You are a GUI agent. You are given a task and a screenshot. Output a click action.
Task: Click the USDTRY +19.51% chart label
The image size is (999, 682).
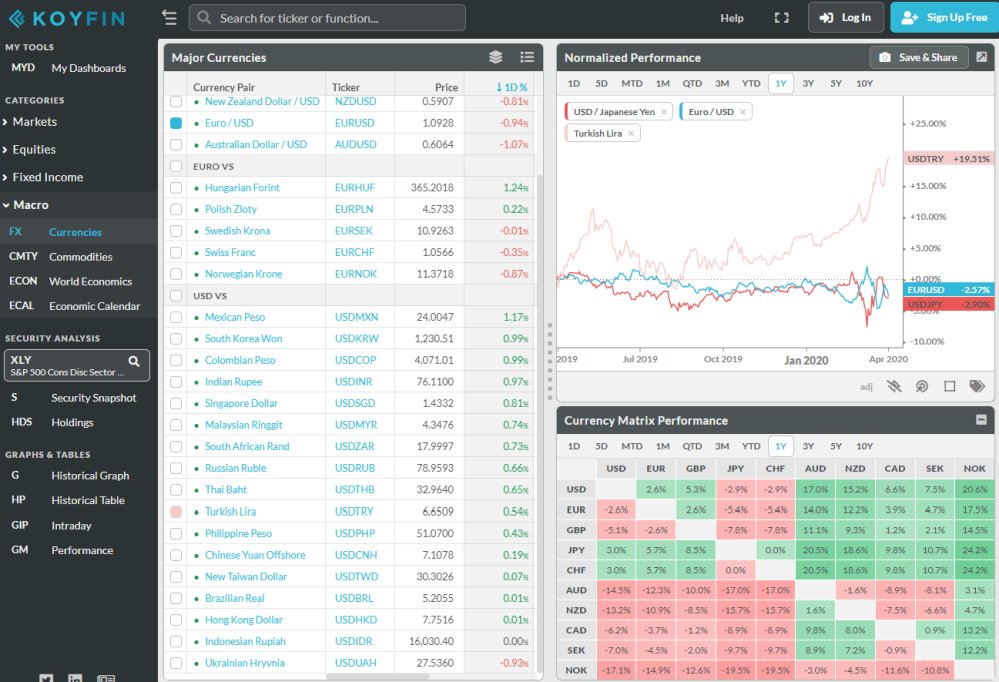pyautogui.click(x=949, y=159)
